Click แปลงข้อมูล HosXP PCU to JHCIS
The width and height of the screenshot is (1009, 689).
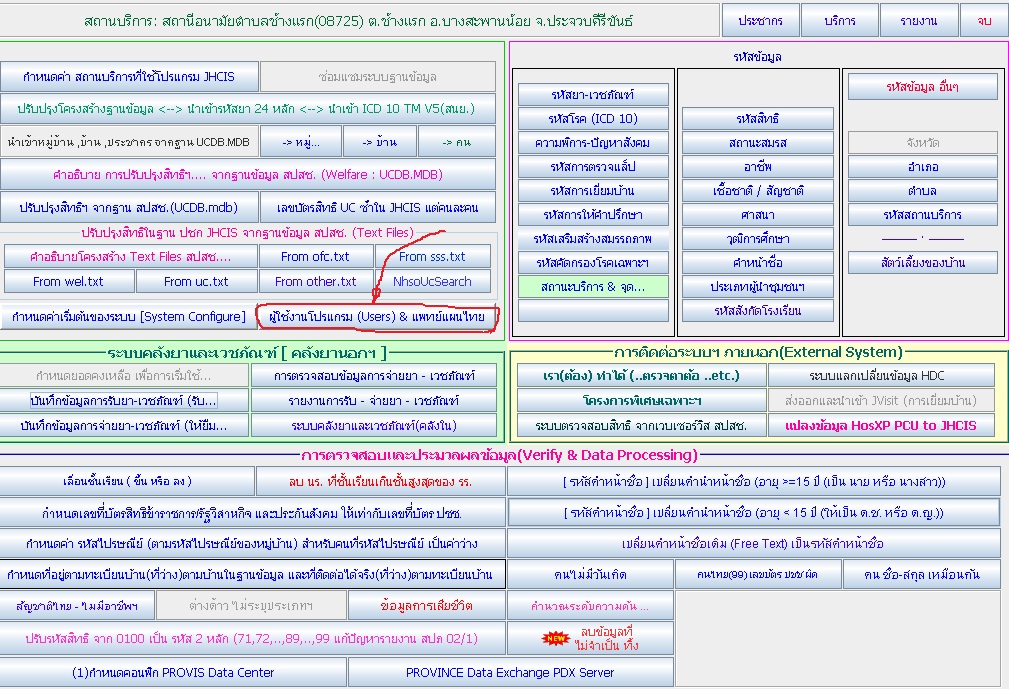click(x=881, y=425)
